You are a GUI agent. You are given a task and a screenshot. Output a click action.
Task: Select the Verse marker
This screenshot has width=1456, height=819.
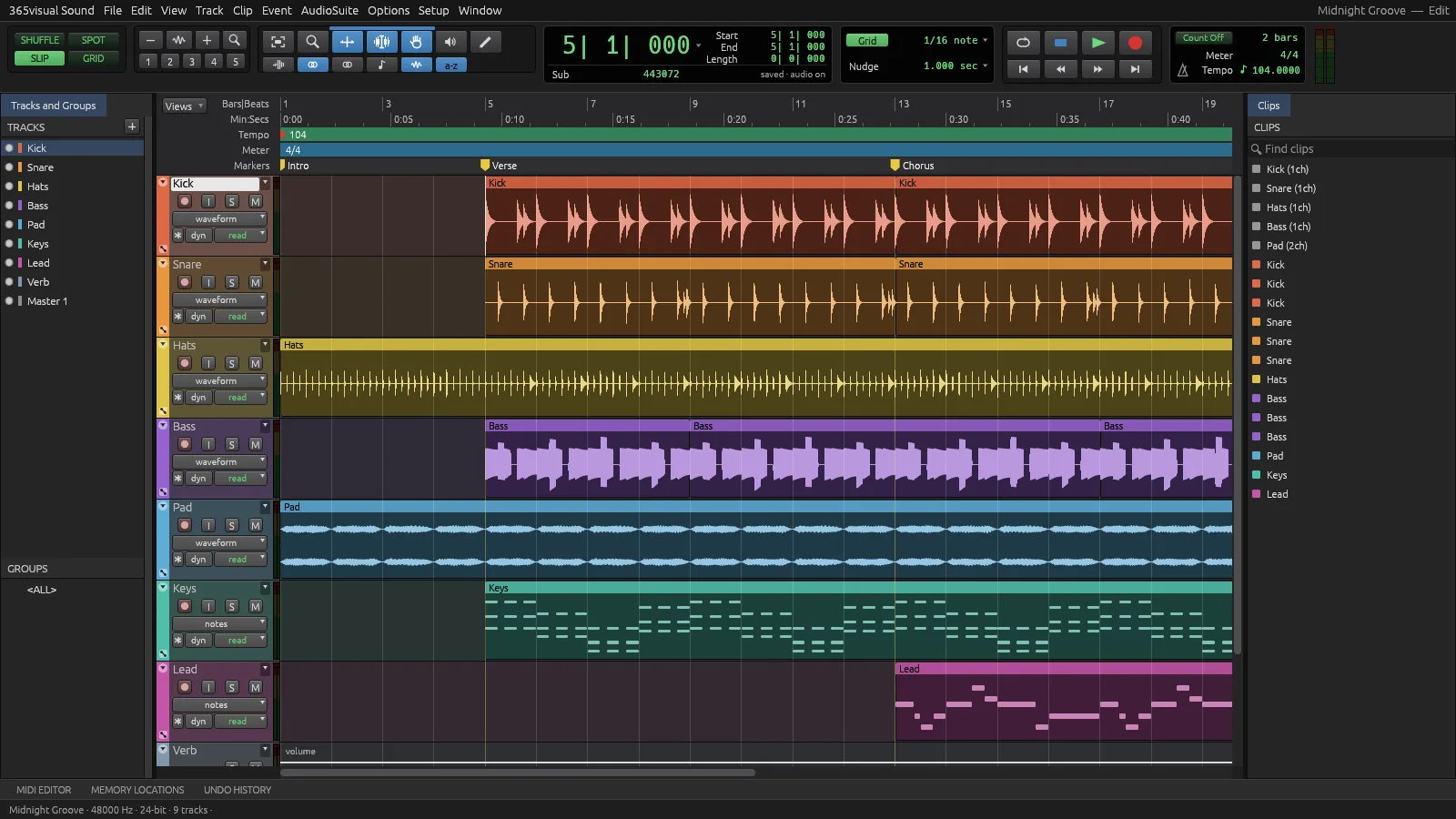pos(499,166)
